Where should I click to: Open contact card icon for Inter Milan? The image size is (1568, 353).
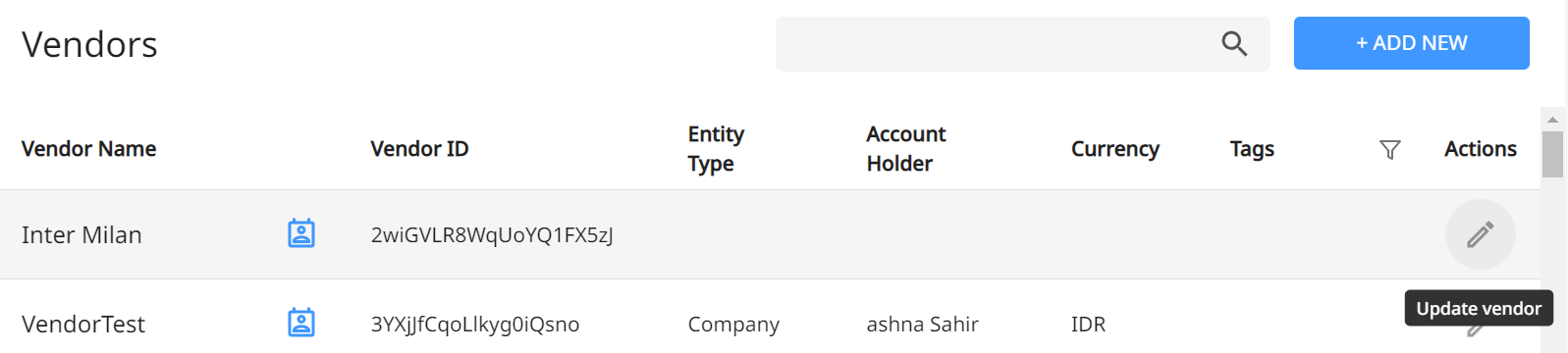point(301,233)
